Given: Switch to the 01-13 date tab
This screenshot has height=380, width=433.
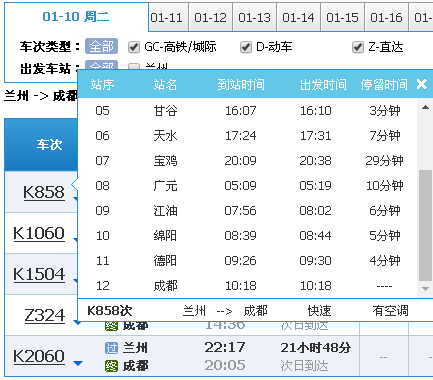Looking at the screenshot, I should [x=254, y=17].
